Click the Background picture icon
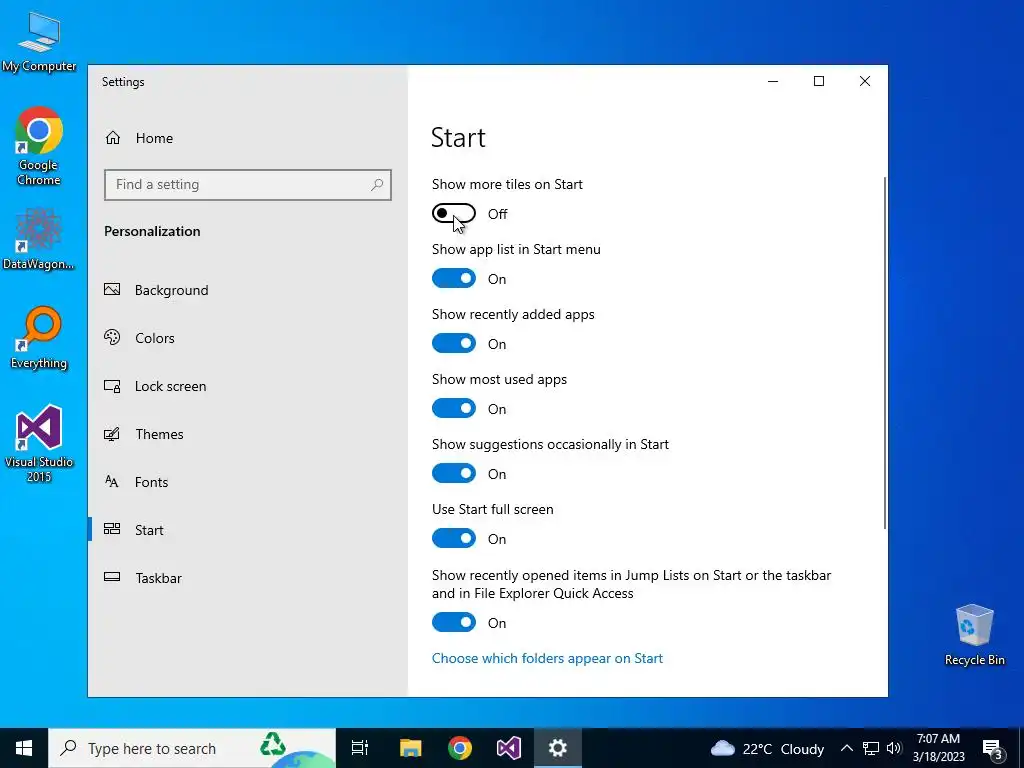The width and height of the screenshot is (1024, 768). [x=112, y=289]
